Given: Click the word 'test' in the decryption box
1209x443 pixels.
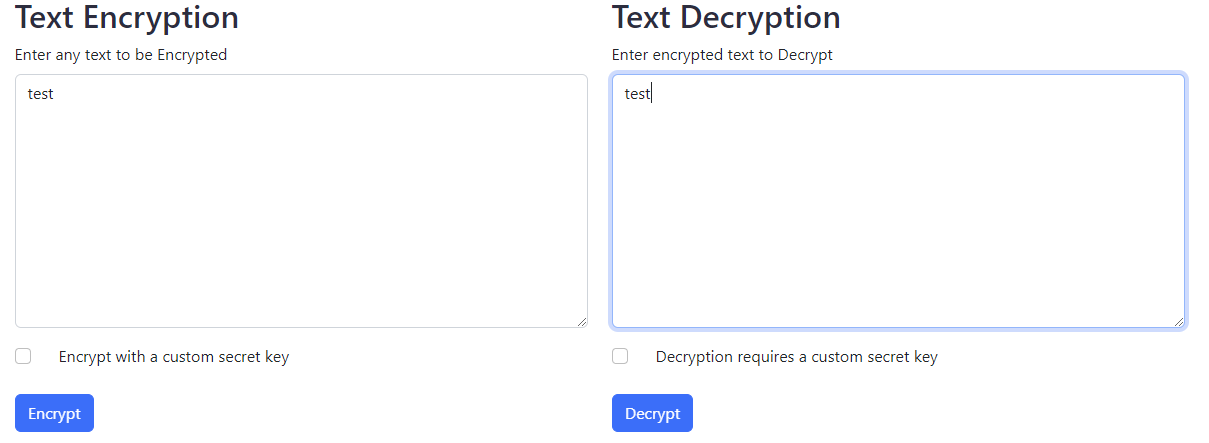Looking at the screenshot, I should click(637, 94).
